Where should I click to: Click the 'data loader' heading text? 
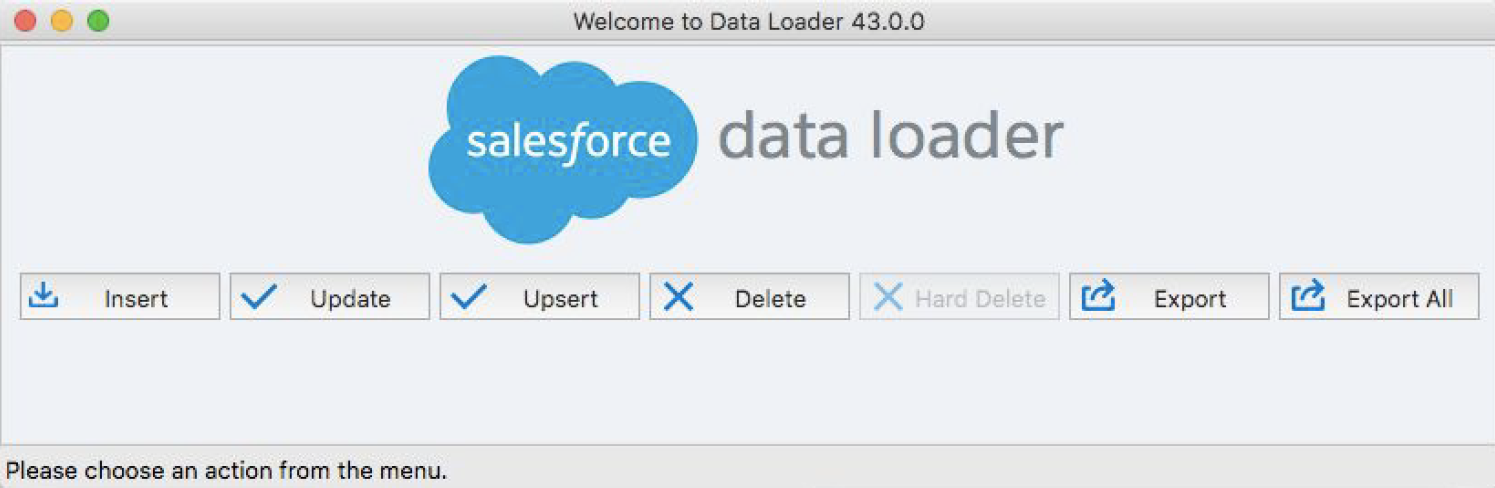890,136
